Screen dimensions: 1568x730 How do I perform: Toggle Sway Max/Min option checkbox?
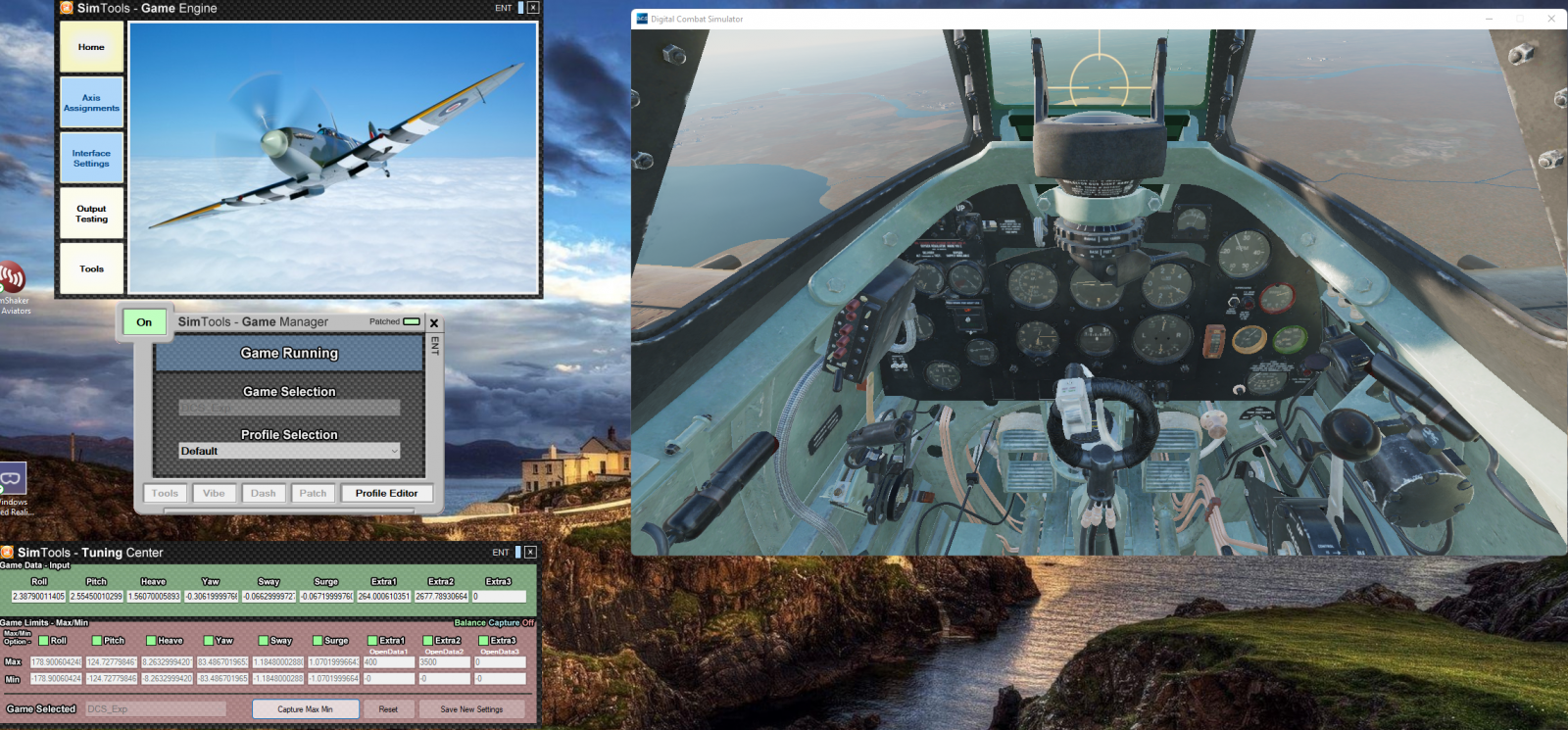[x=263, y=641]
